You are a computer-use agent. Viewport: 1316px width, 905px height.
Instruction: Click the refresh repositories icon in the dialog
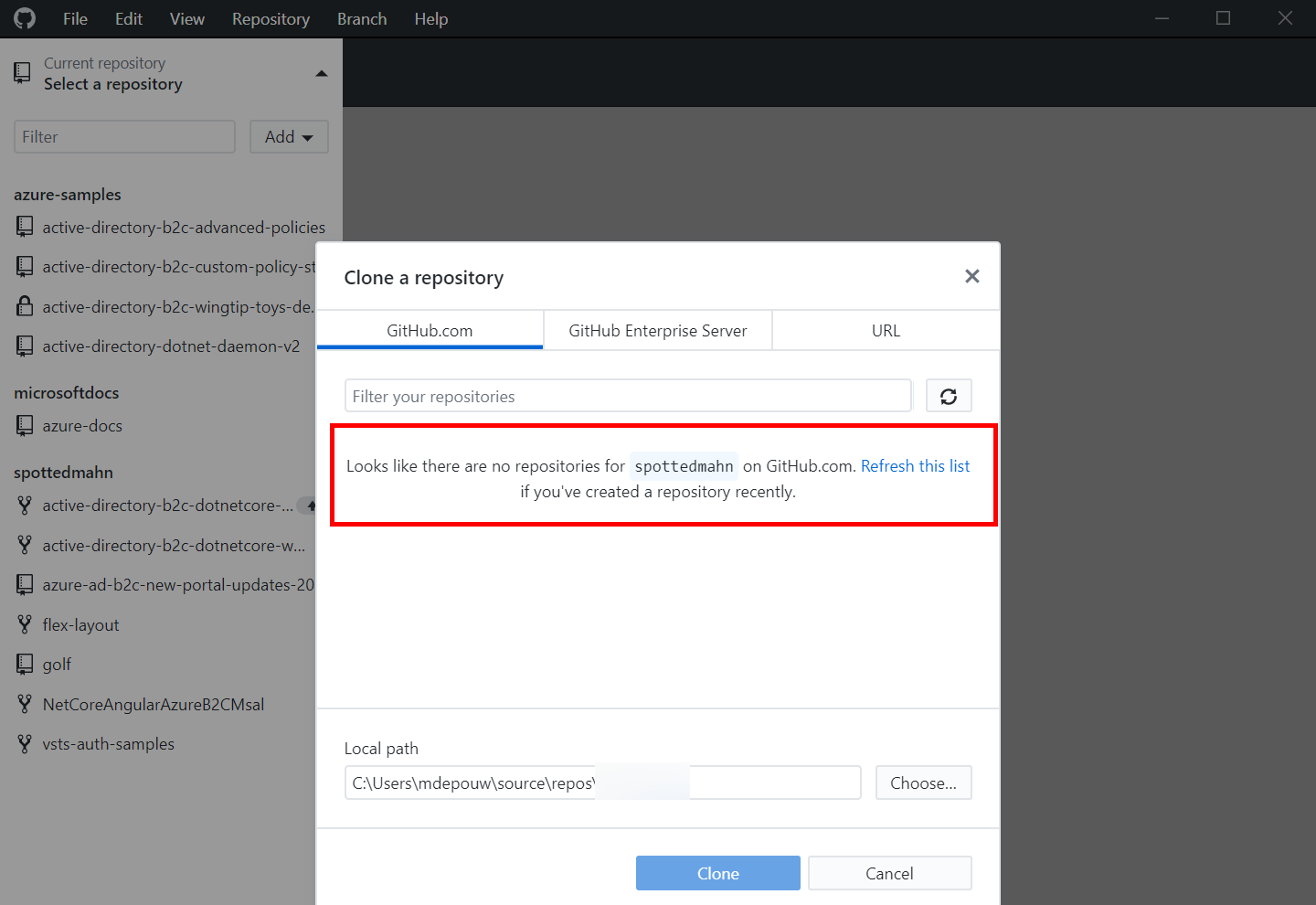click(949, 395)
